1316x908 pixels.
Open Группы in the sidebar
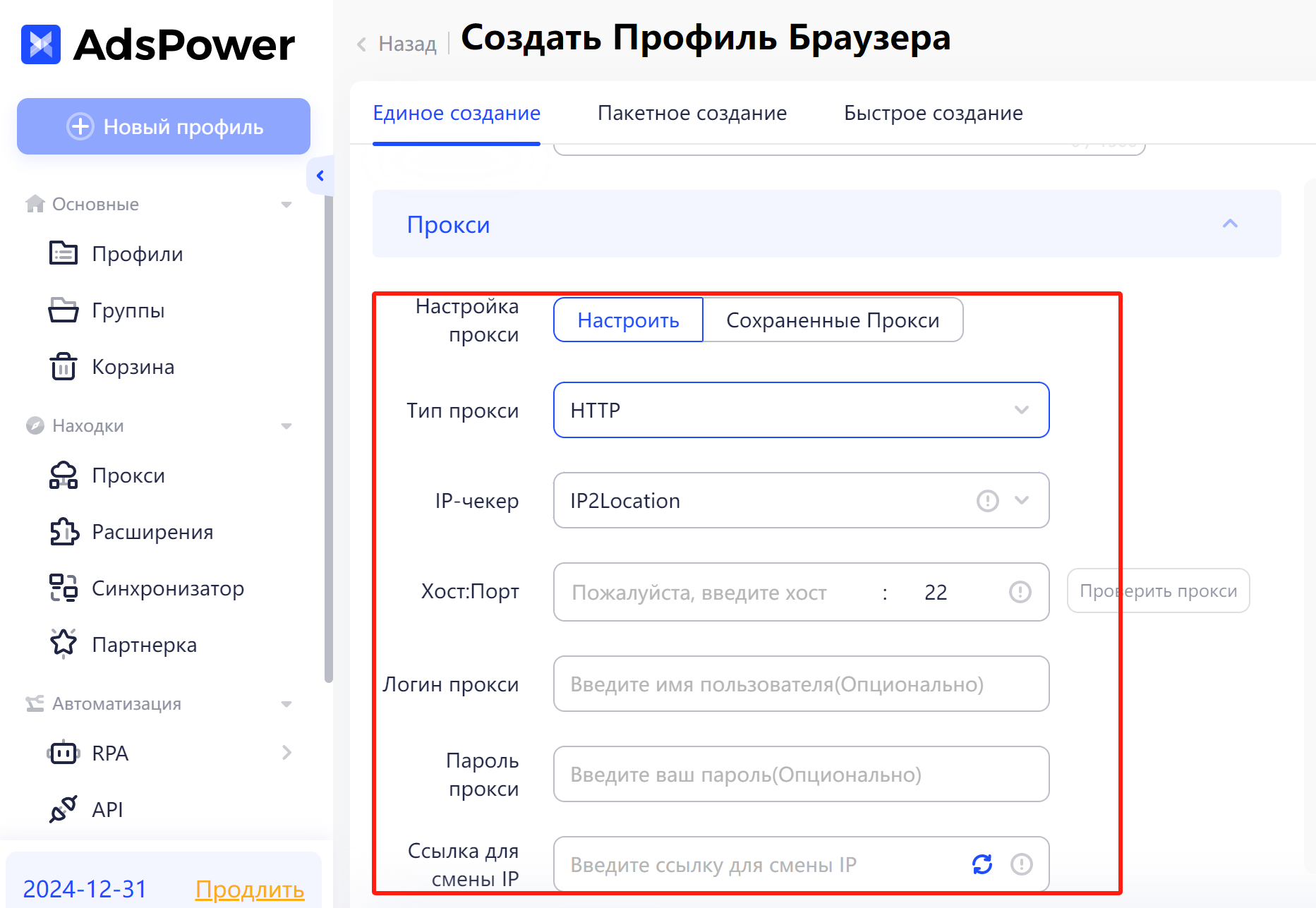pos(128,310)
